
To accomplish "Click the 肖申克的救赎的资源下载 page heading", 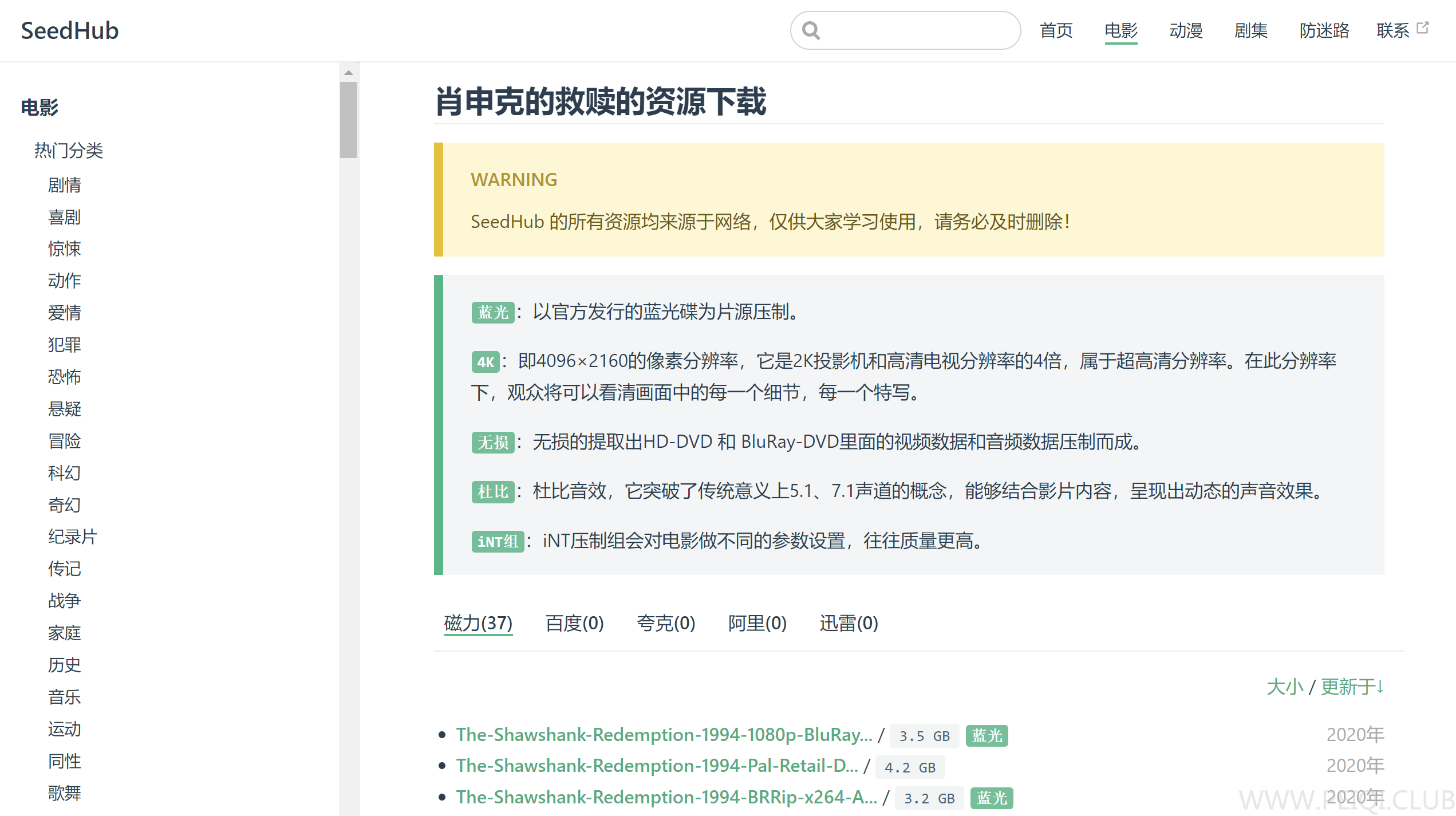I will click(601, 102).
